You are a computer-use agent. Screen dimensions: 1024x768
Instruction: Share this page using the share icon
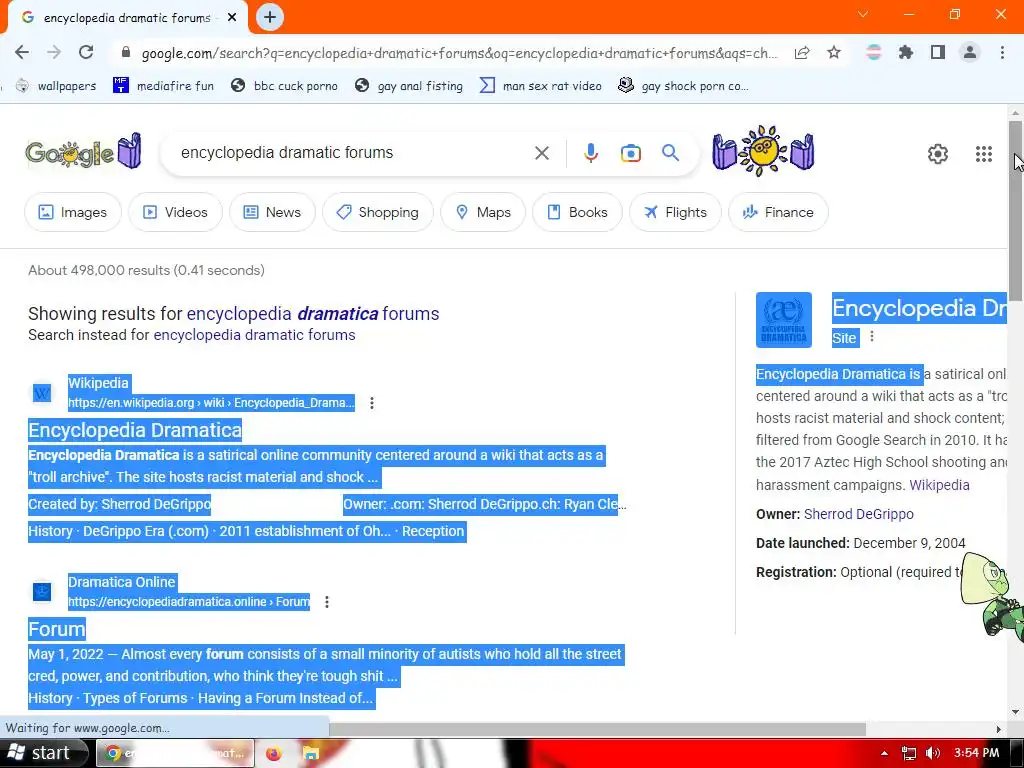pos(802,53)
